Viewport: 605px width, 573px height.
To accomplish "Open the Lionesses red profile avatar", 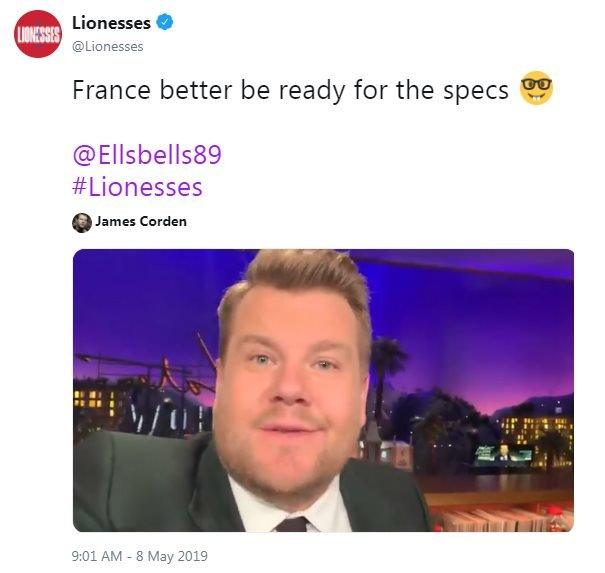I will click(38, 34).
